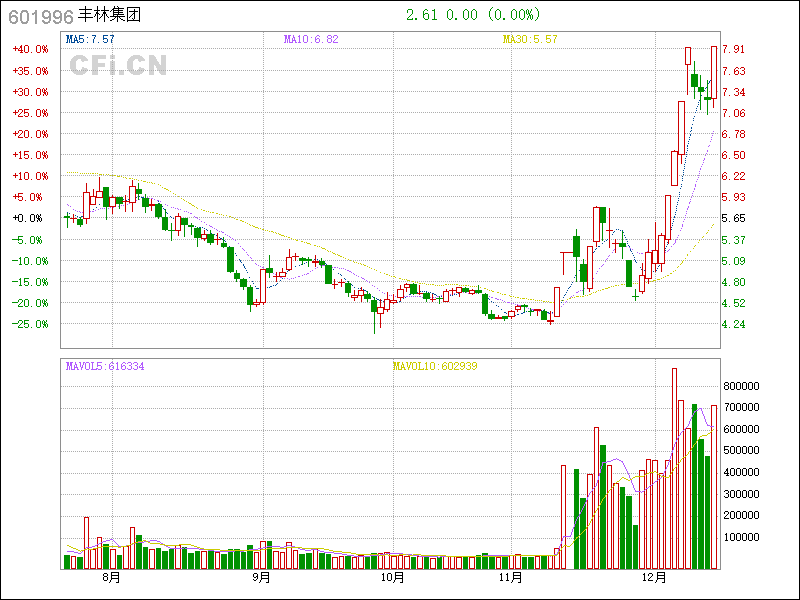The width and height of the screenshot is (800, 600).
Task: Click the CFi.CN watermark logo
Action: [117, 65]
